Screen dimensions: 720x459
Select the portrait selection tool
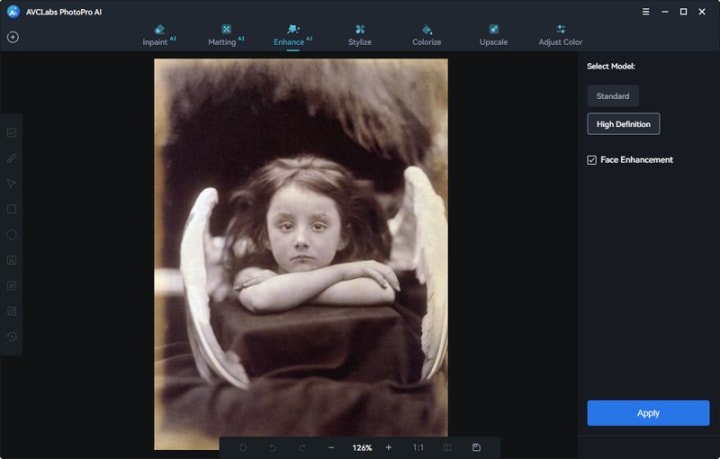coord(11,260)
